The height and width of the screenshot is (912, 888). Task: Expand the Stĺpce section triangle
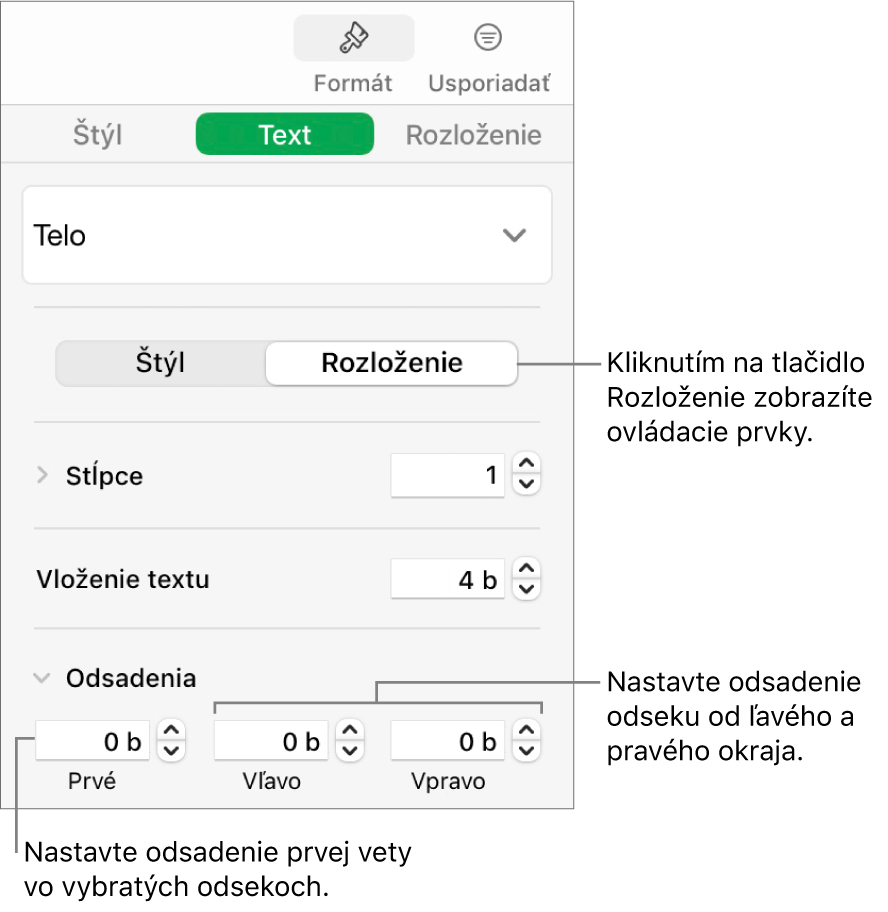point(41,475)
